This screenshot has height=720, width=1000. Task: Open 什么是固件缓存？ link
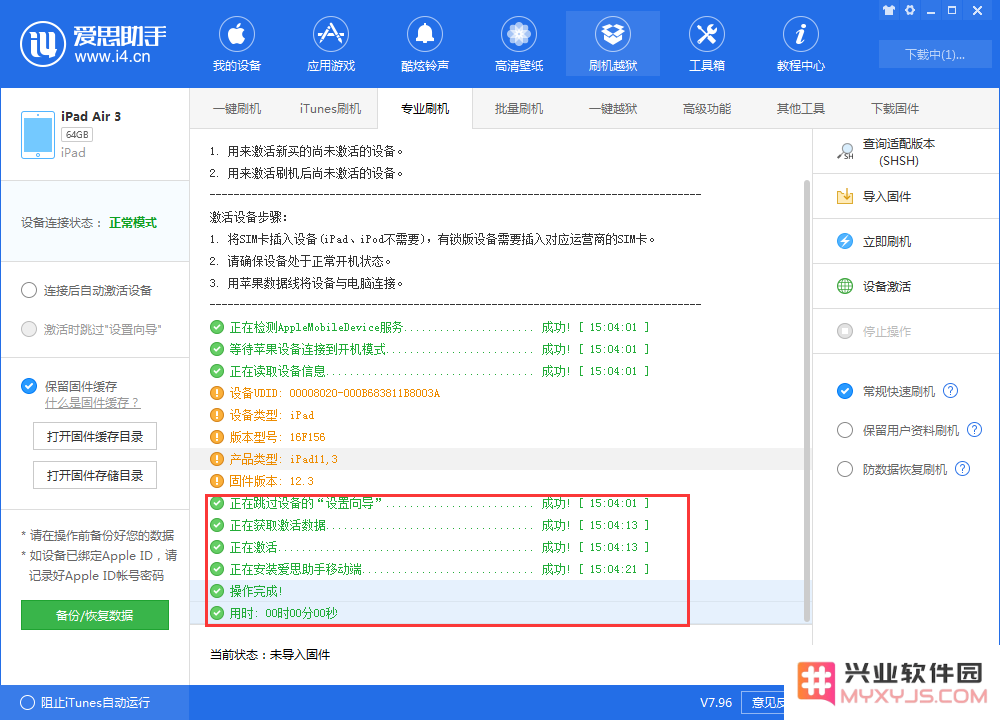92,403
